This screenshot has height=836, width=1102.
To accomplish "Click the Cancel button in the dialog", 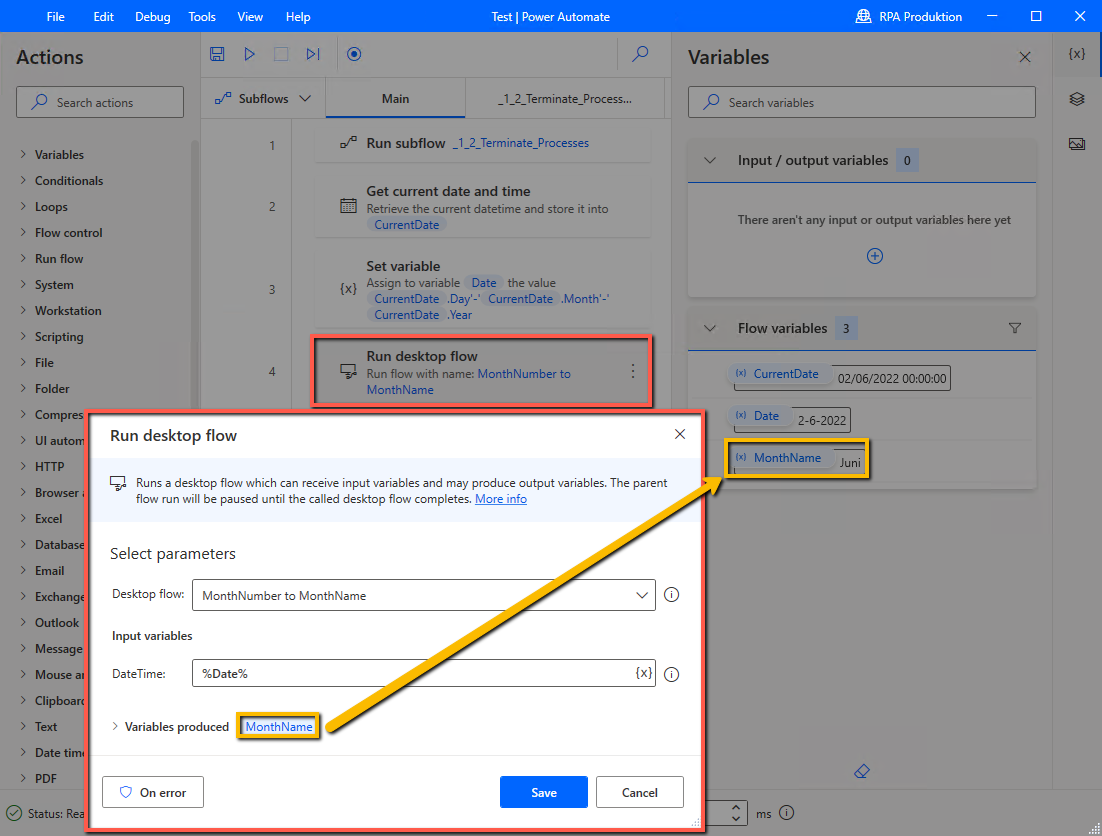I will tap(640, 792).
